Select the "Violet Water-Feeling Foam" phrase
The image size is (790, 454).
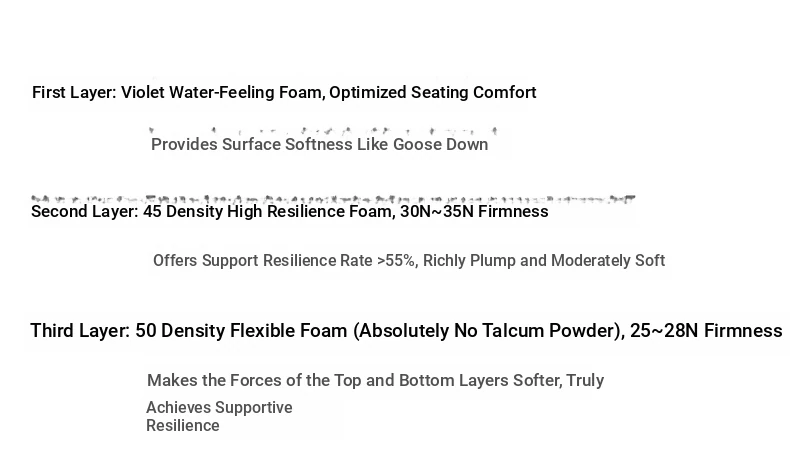223,93
